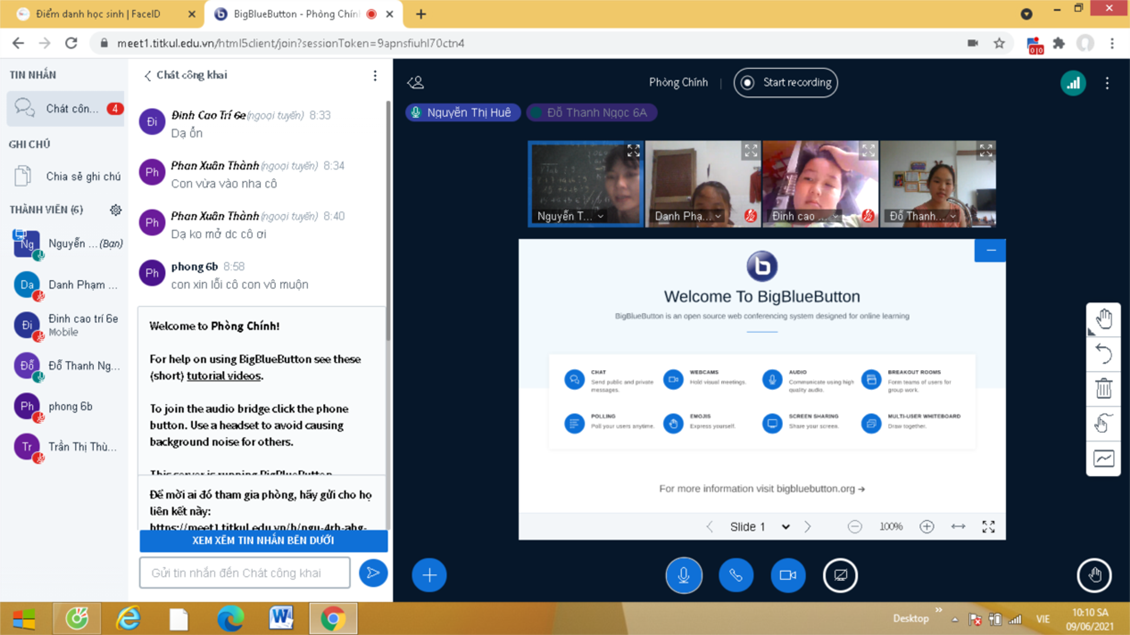Viewport: 1130px width, 635px height.
Task: Send the chat message
Action: (x=373, y=573)
